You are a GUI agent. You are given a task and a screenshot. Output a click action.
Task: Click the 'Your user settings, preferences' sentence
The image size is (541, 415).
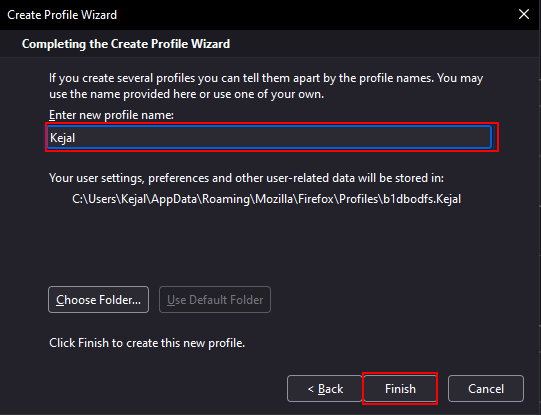[246, 178]
